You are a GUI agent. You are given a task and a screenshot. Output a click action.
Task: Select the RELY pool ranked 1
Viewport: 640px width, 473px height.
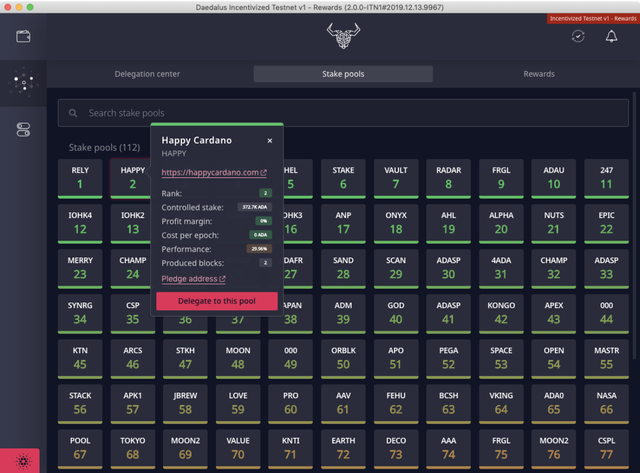(80, 179)
